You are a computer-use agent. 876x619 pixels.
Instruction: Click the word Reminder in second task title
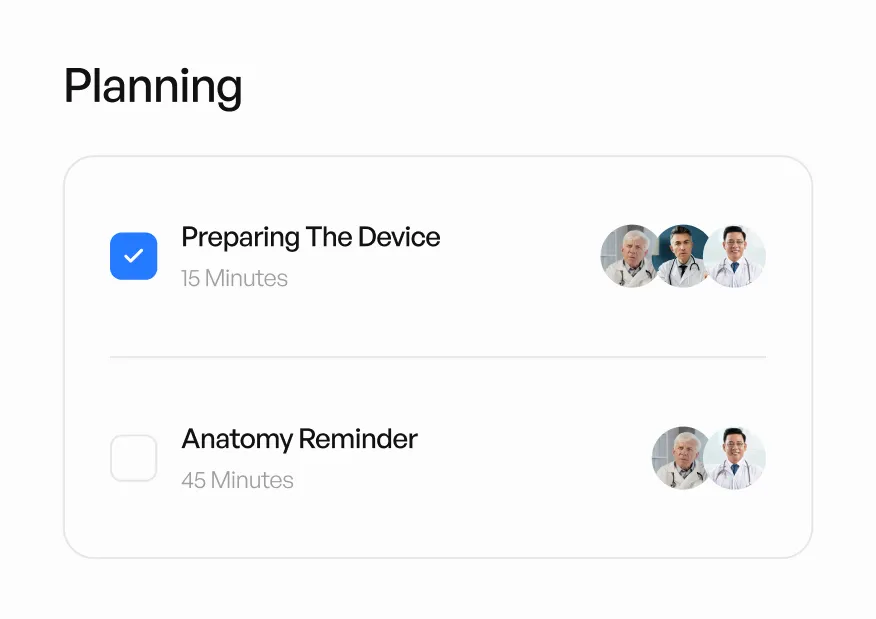(358, 439)
